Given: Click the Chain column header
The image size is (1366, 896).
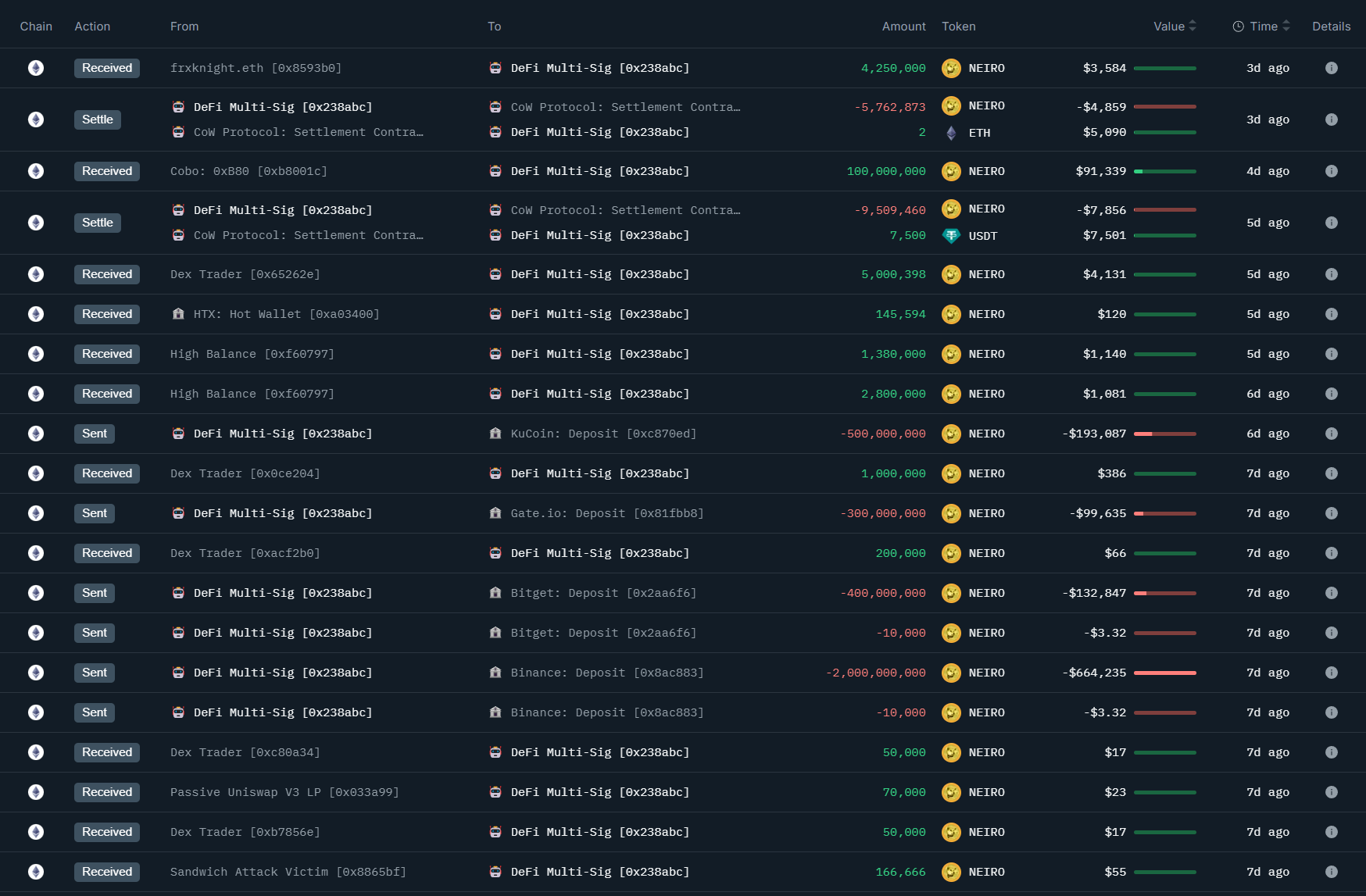Looking at the screenshot, I should point(36,27).
